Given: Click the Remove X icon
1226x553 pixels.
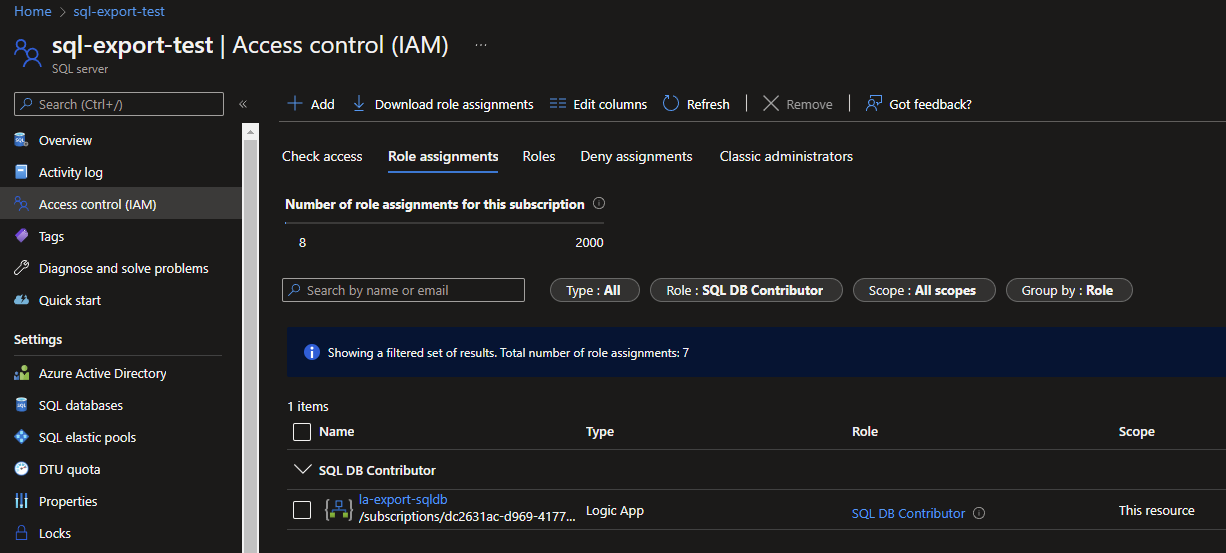Looking at the screenshot, I should pos(770,103).
